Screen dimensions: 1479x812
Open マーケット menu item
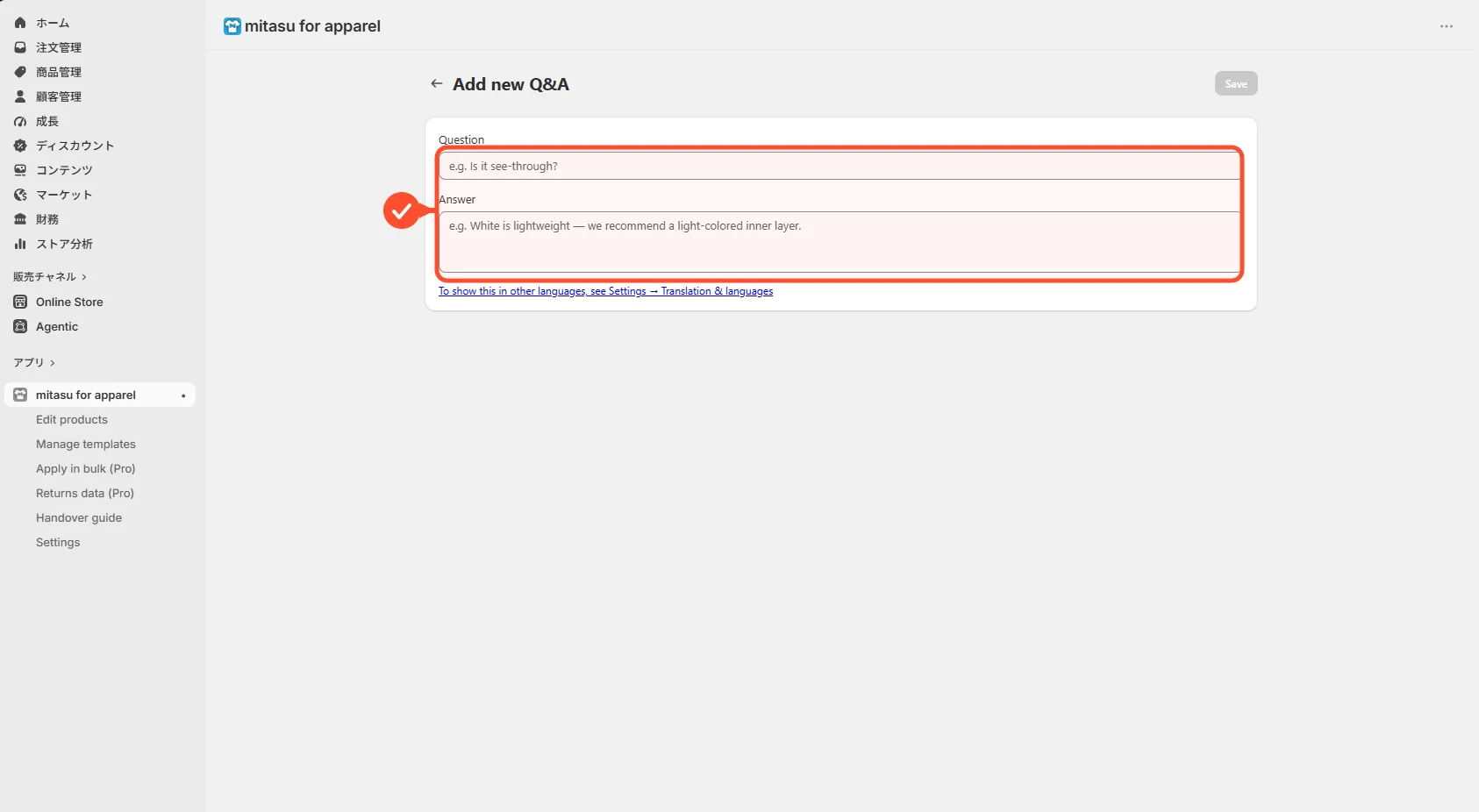pos(64,195)
